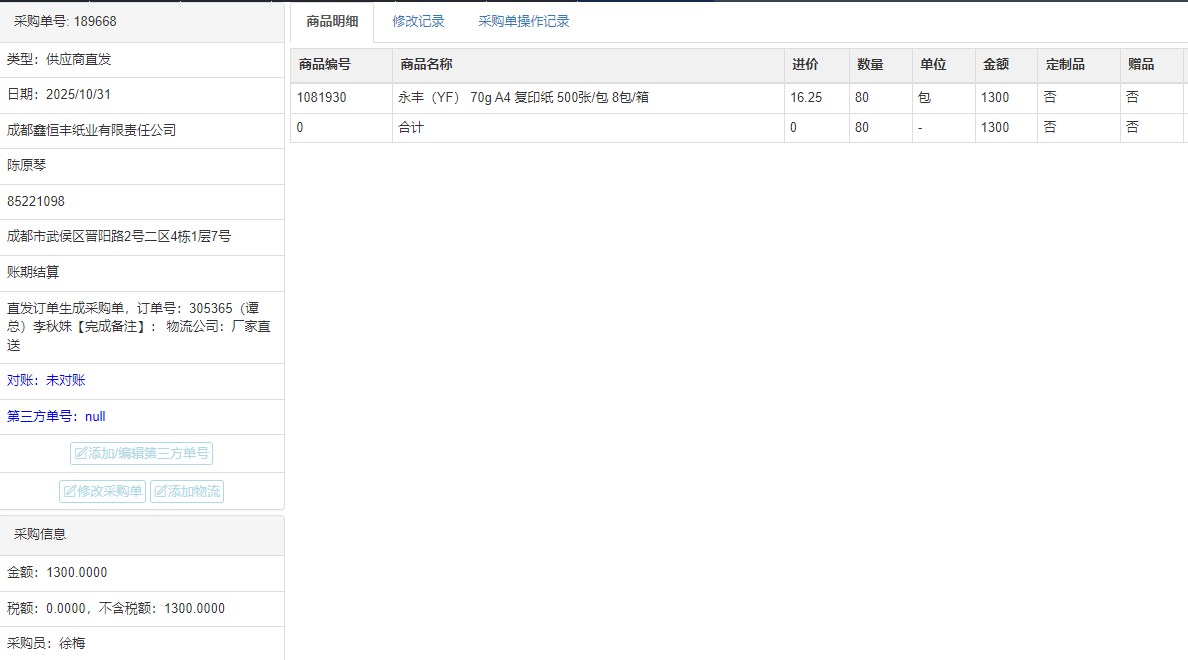Click the 商品编号 column header
Screen dimensions: 1188x660
[324, 64]
